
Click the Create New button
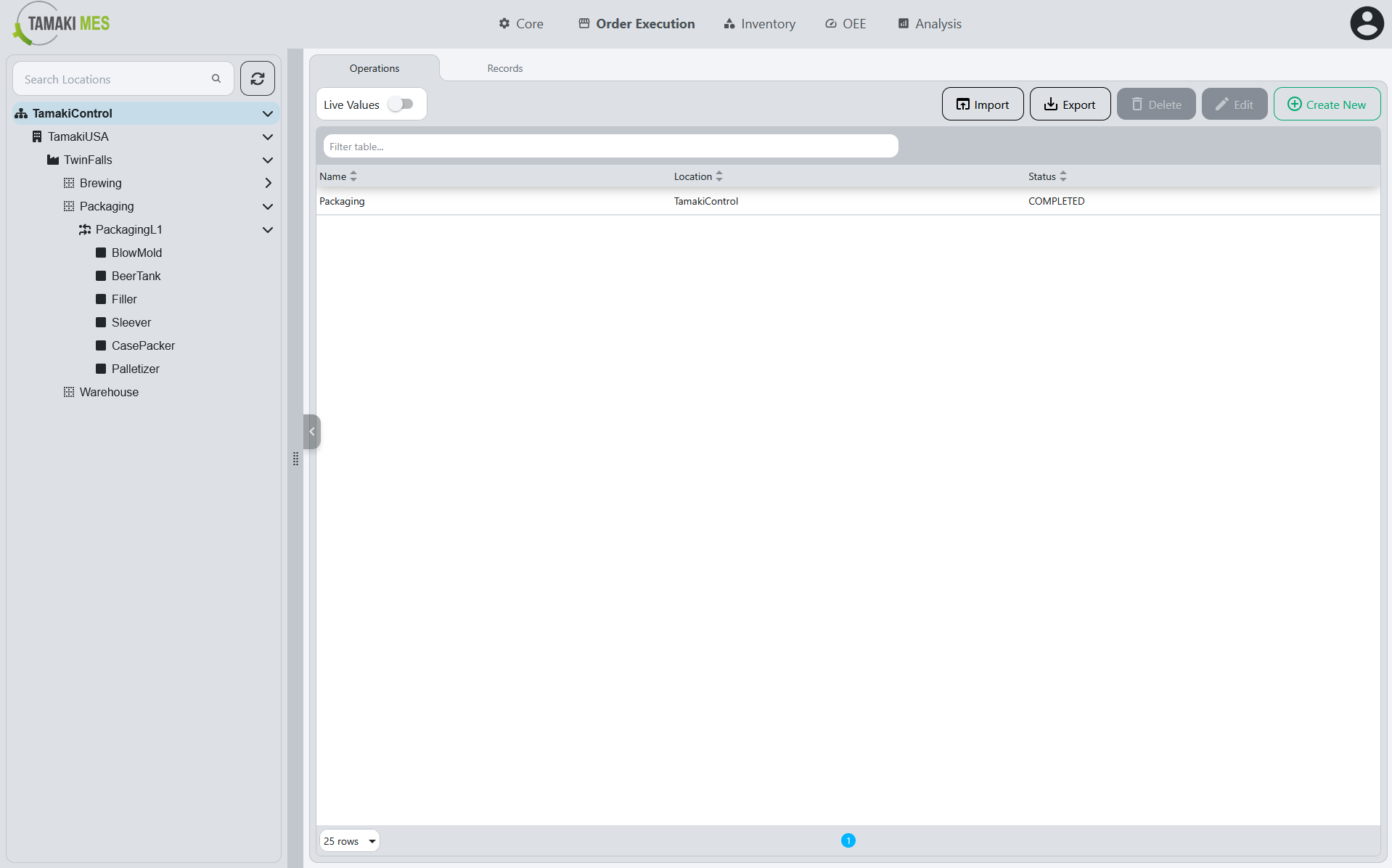coord(1327,105)
